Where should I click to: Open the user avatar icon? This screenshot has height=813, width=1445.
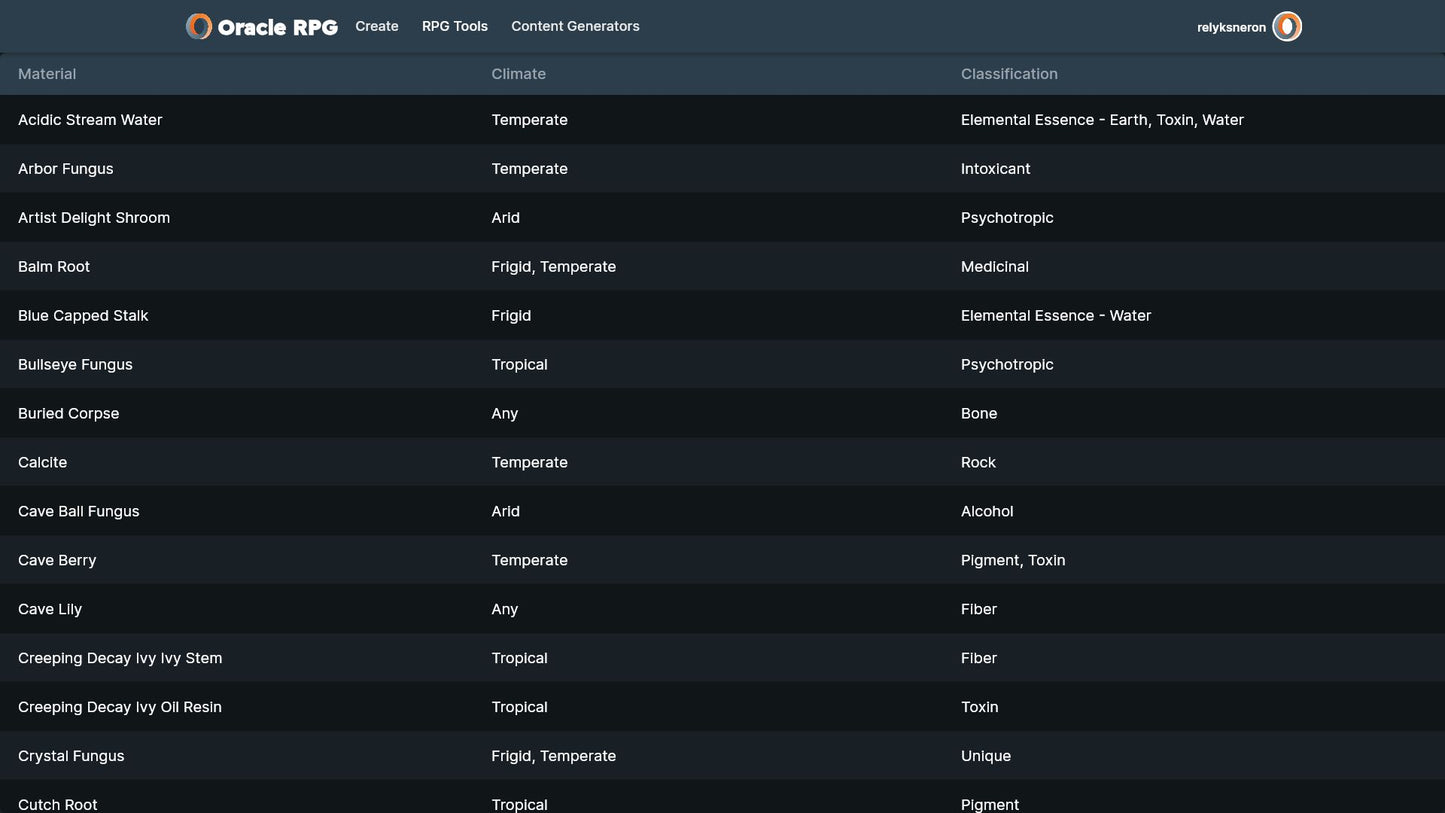point(1287,27)
